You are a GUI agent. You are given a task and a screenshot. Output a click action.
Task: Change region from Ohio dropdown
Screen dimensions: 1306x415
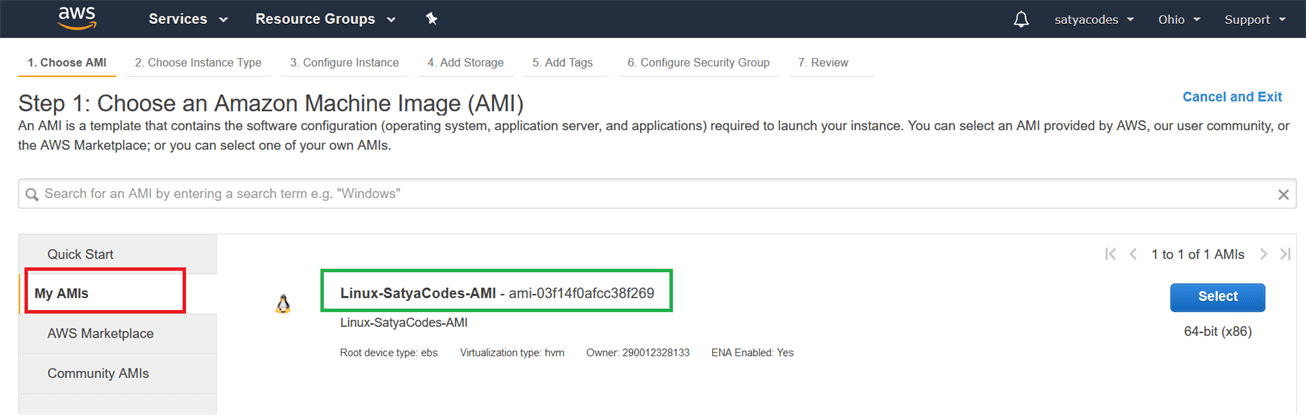(x=1179, y=19)
